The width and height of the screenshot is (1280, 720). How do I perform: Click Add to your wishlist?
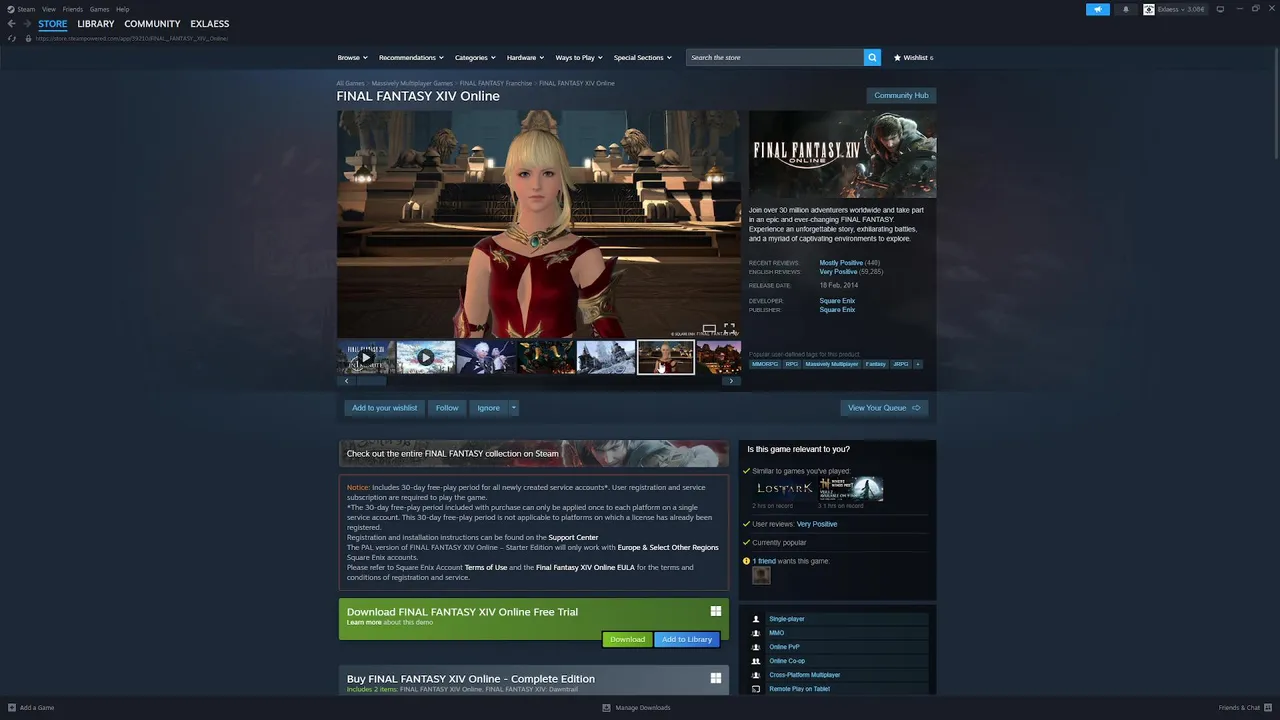coord(384,408)
